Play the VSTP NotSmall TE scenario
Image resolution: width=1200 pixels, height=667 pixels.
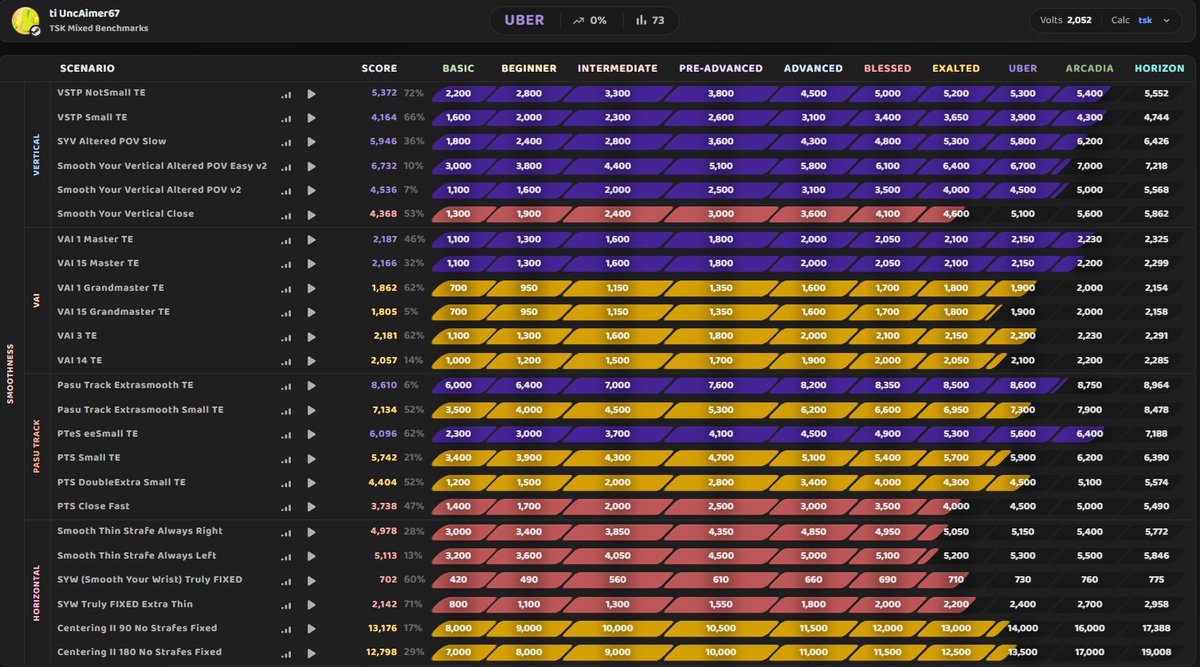311,94
